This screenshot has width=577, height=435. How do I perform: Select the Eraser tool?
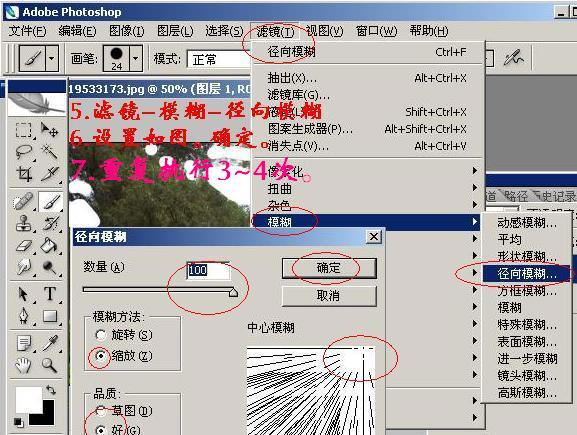[x=23, y=245]
